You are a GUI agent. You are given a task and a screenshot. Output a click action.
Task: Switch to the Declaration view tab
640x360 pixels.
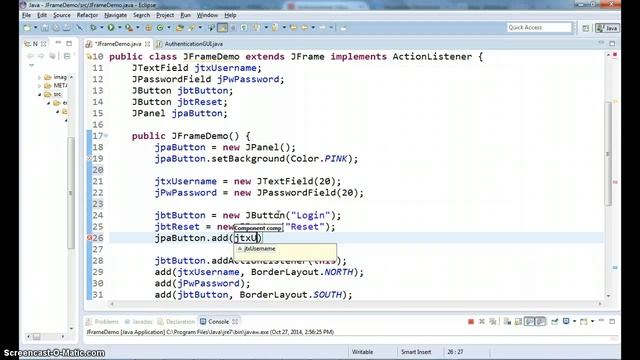176,322
